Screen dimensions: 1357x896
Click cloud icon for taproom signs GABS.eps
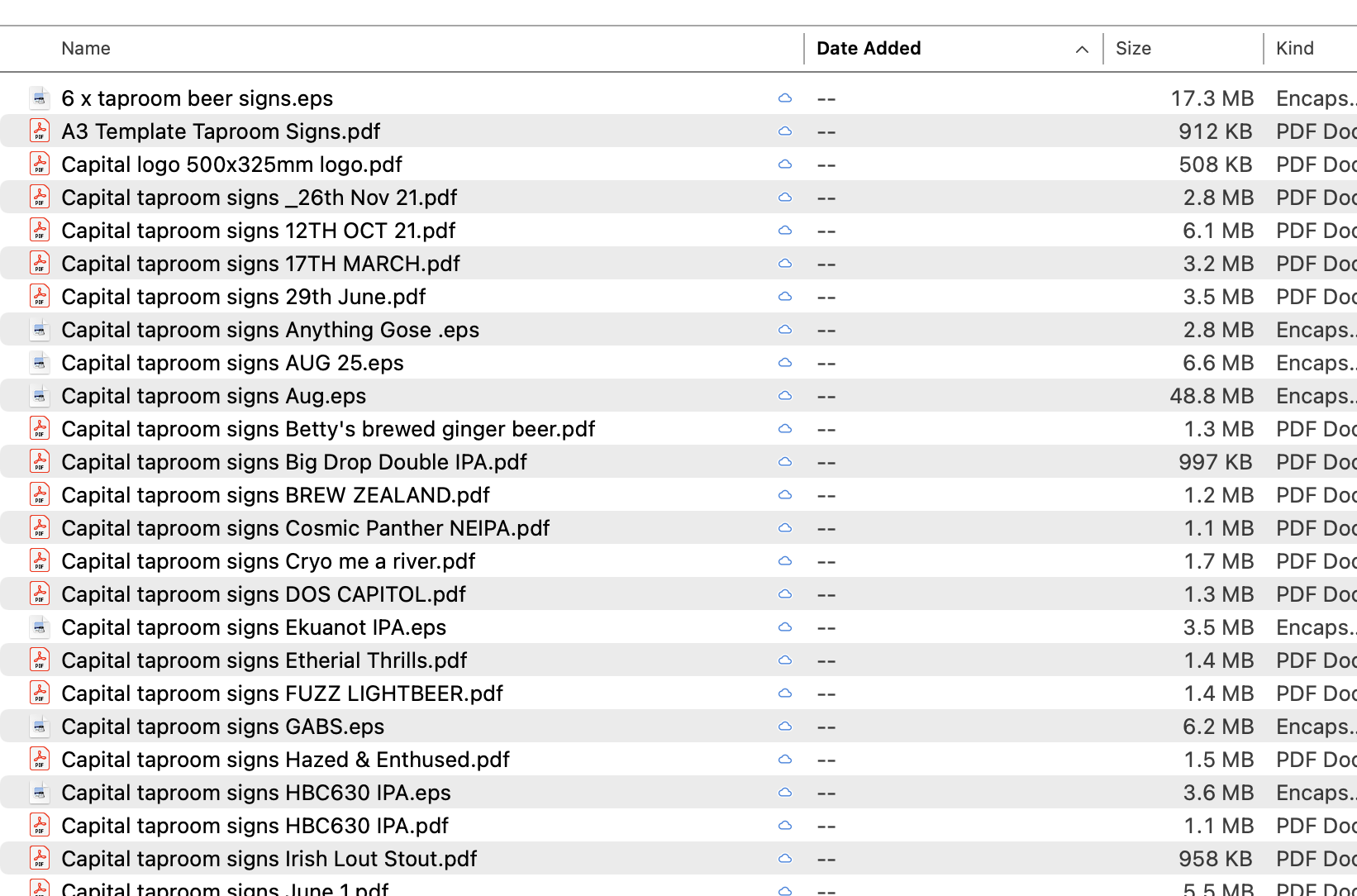tap(785, 727)
